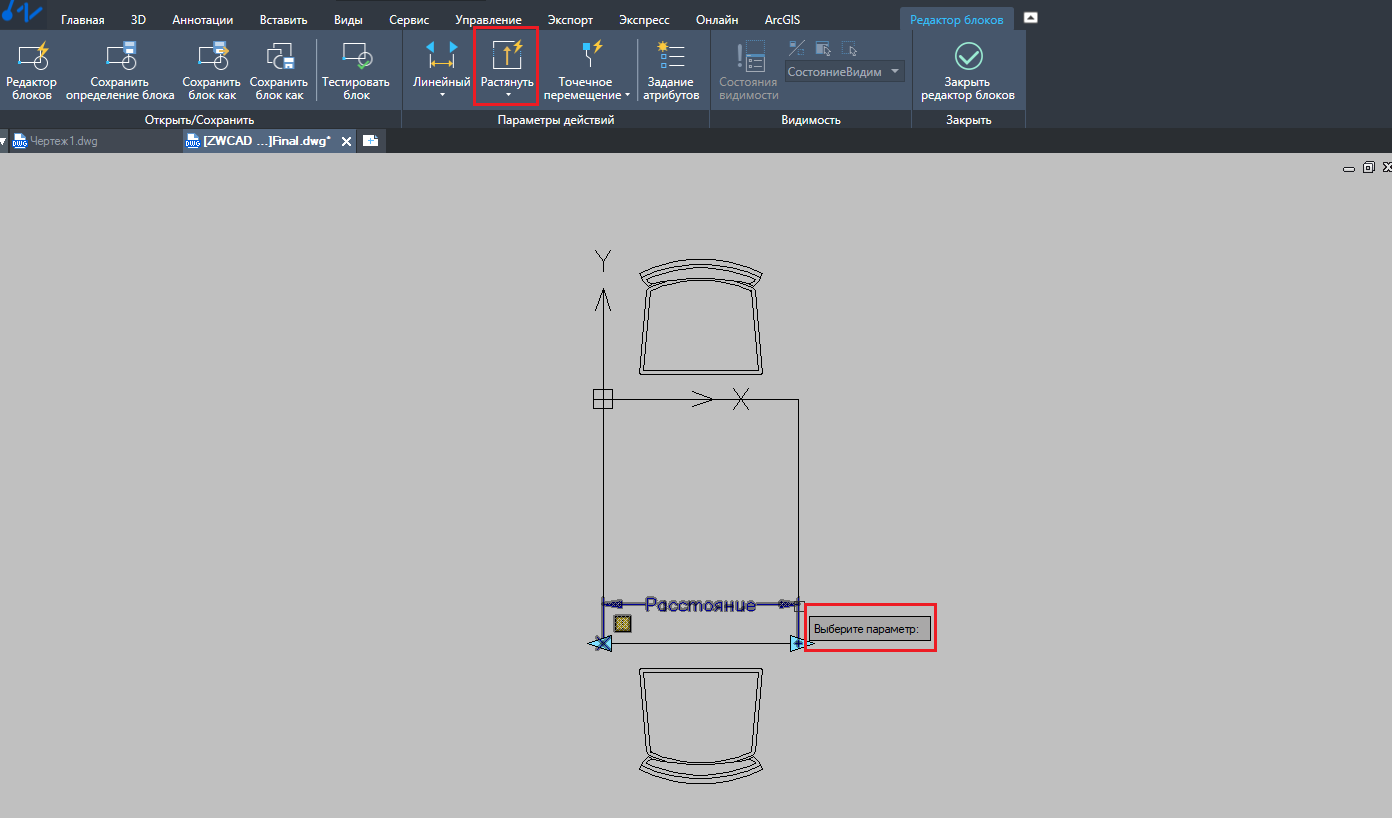
Task: Run Тестировать блок
Action: click(x=356, y=70)
